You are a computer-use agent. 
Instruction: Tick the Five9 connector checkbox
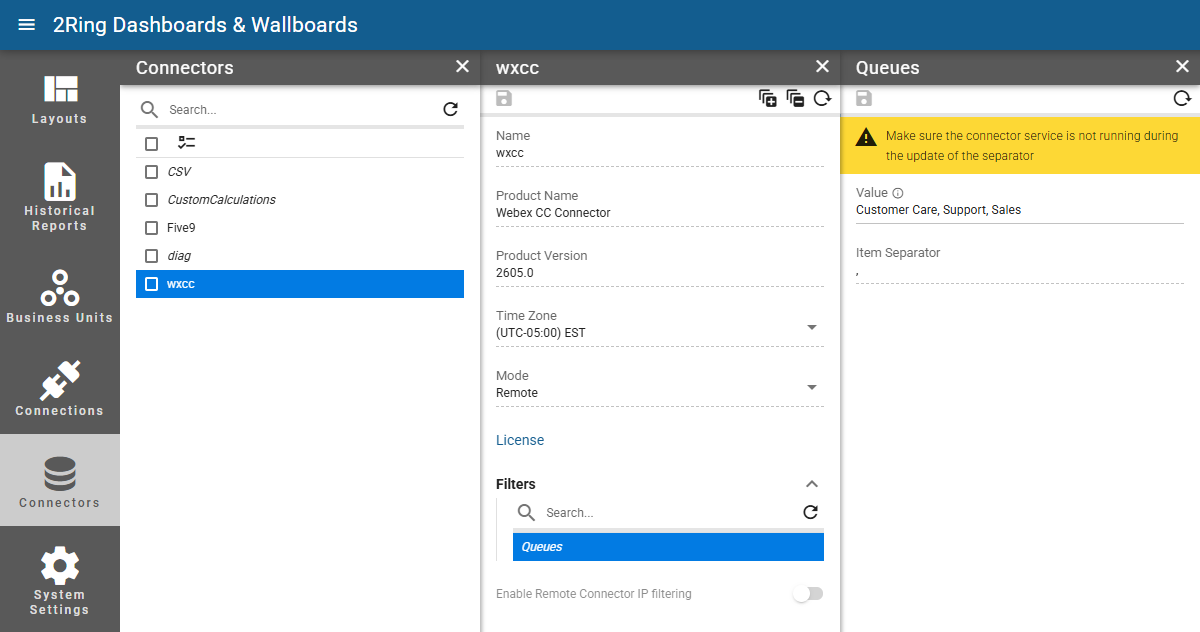coord(152,228)
